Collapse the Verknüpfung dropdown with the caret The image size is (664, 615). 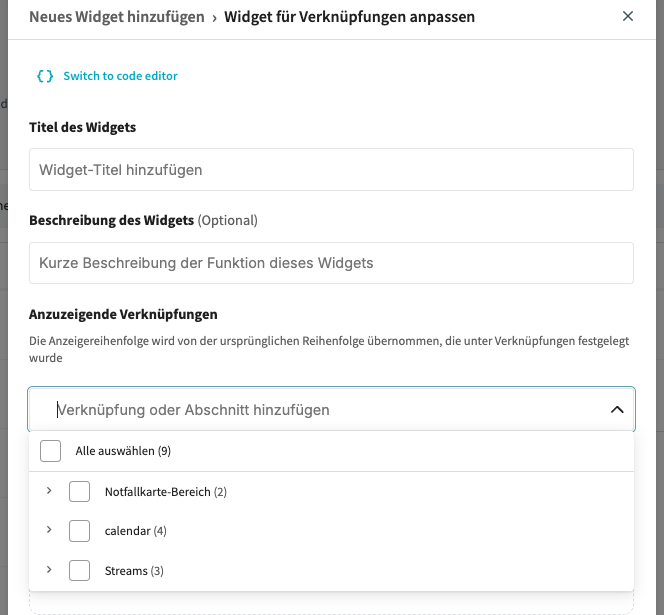[617, 410]
